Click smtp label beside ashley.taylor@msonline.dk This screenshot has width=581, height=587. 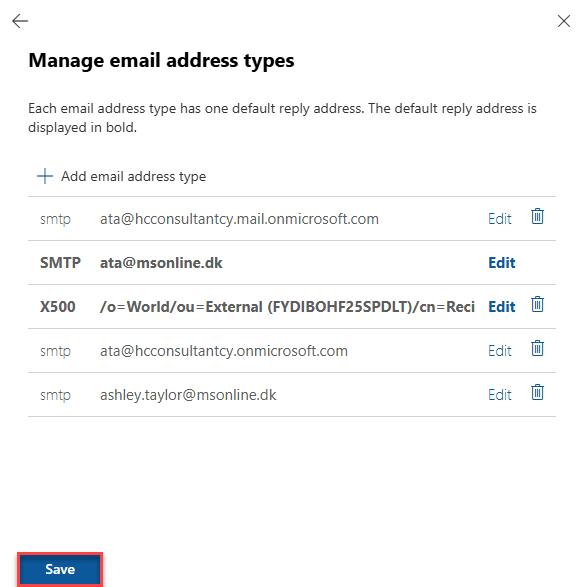click(x=55, y=395)
